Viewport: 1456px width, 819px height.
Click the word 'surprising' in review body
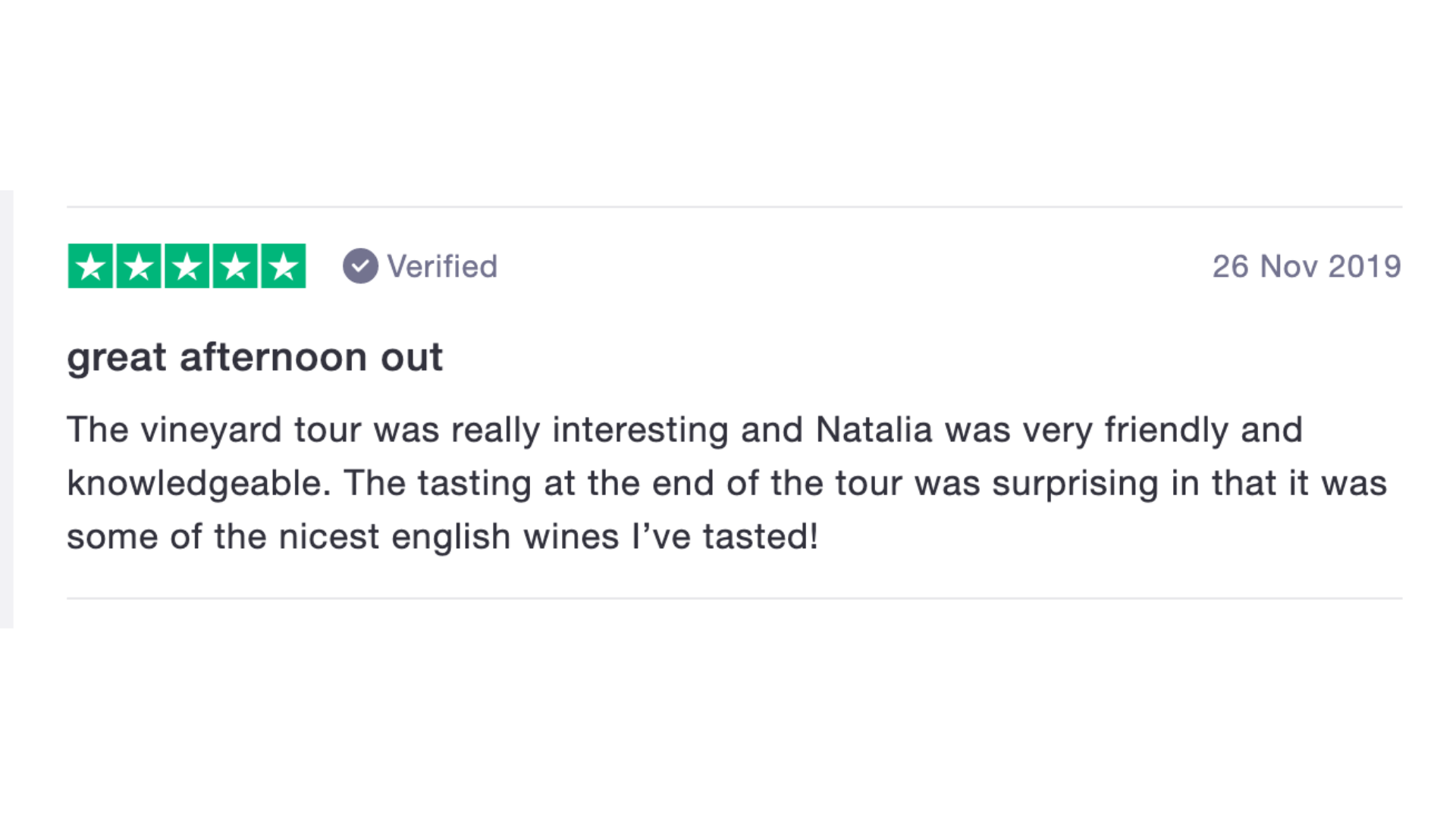1075,485
